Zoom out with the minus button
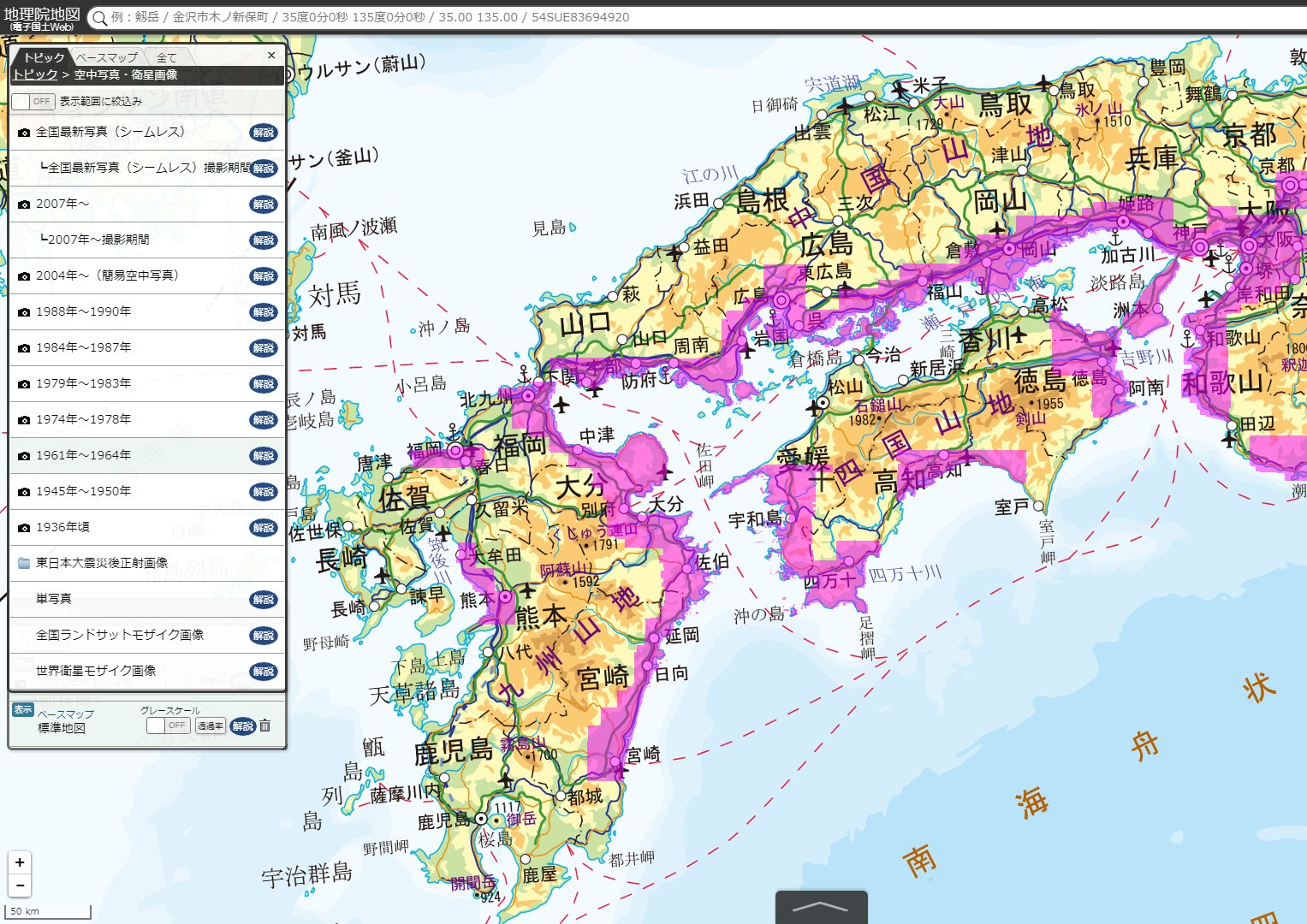The image size is (1307, 924). (x=20, y=885)
